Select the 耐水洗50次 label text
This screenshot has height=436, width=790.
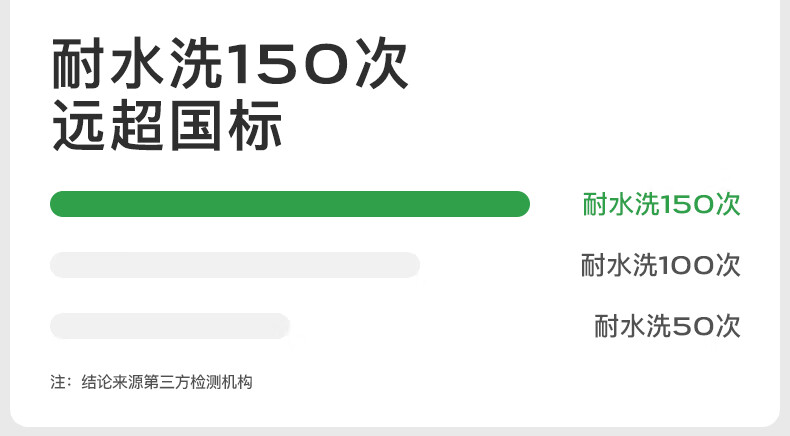[x=667, y=326]
